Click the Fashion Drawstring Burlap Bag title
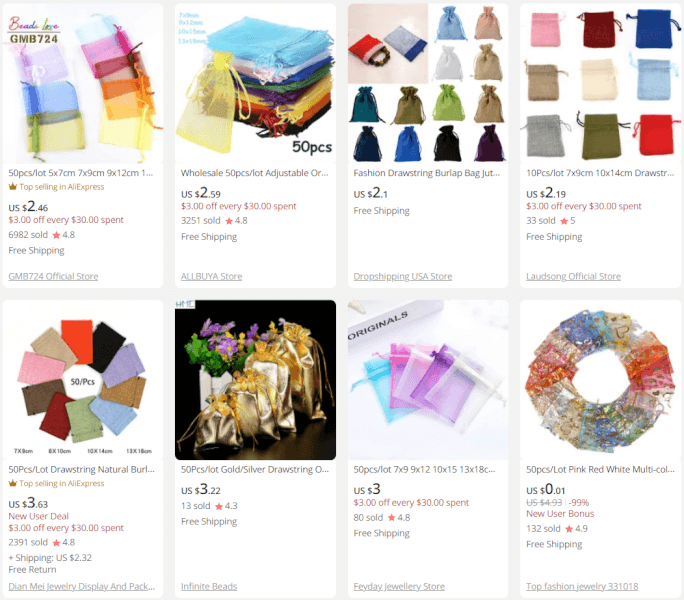This screenshot has height=600, width=684. click(x=427, y=173)
